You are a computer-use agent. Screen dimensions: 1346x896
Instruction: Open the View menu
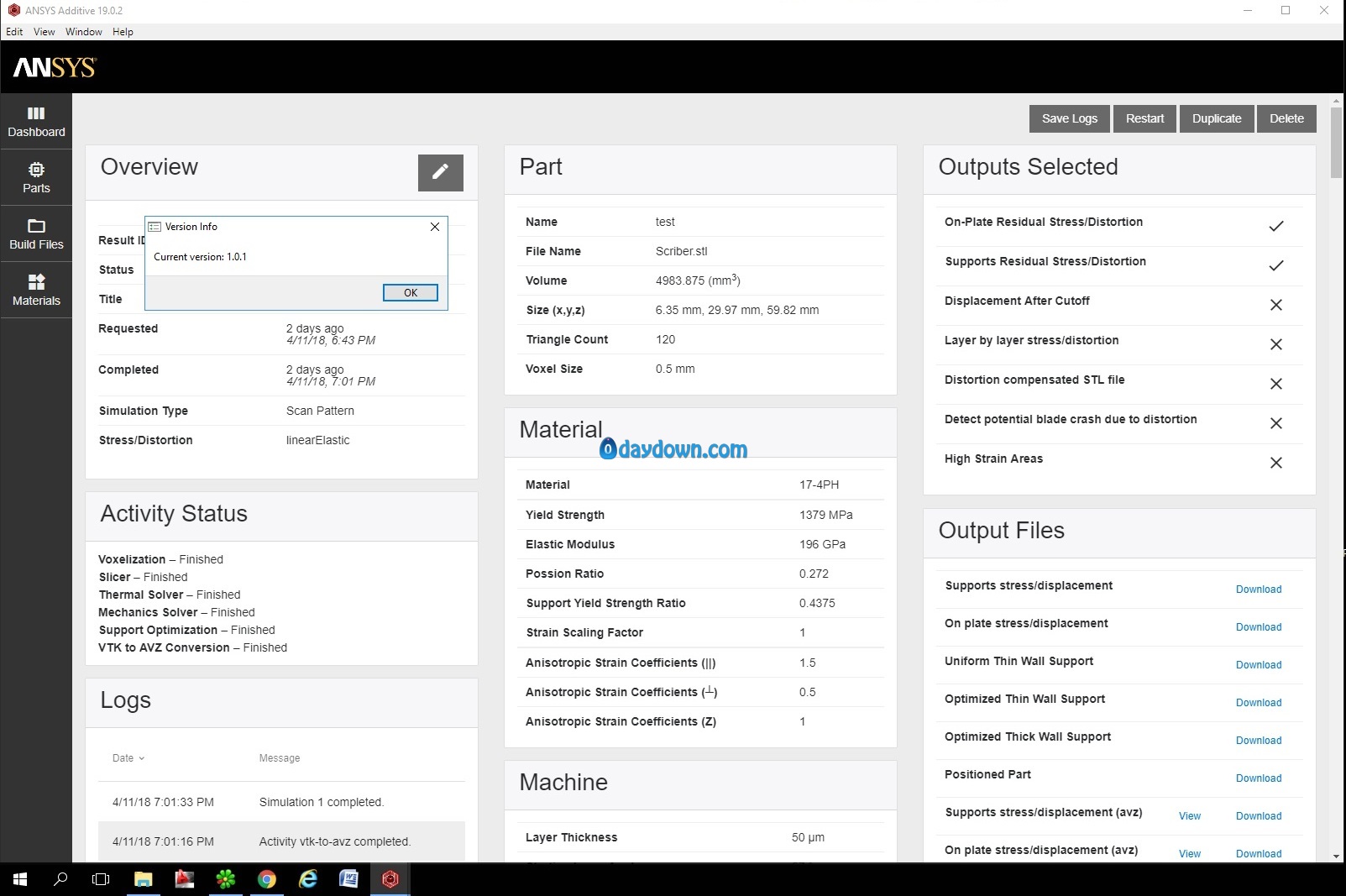pos(44,32)
